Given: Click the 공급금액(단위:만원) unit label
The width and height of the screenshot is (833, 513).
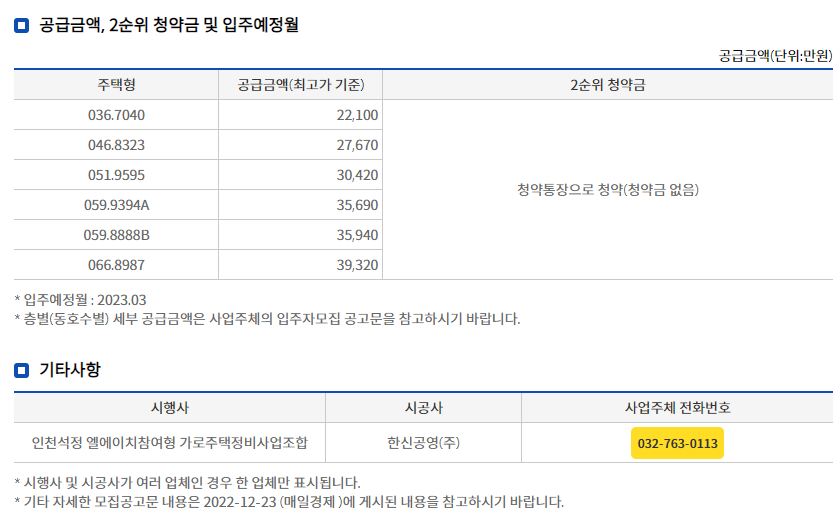Looking at the screenshot, I should 776,55.
